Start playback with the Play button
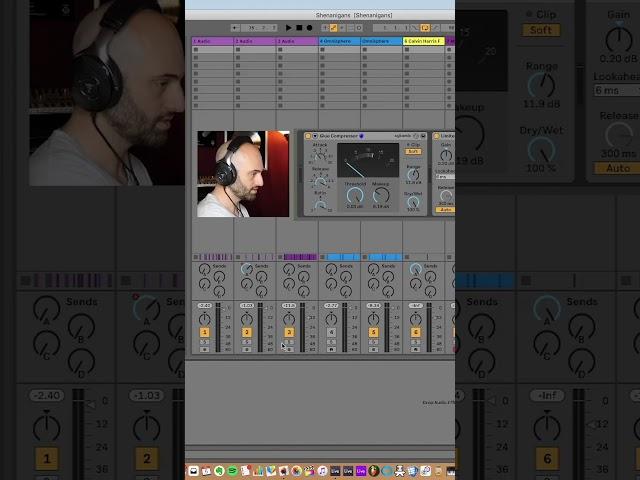The width and height of the screenshot is (640, 480). click(x=289, y=28)
